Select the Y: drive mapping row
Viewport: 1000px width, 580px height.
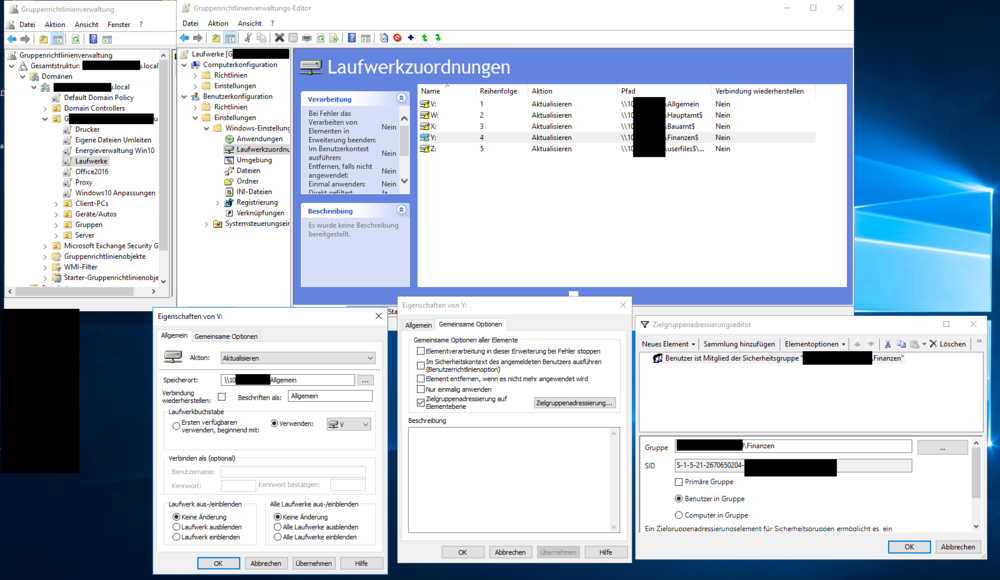pos(440,138)
